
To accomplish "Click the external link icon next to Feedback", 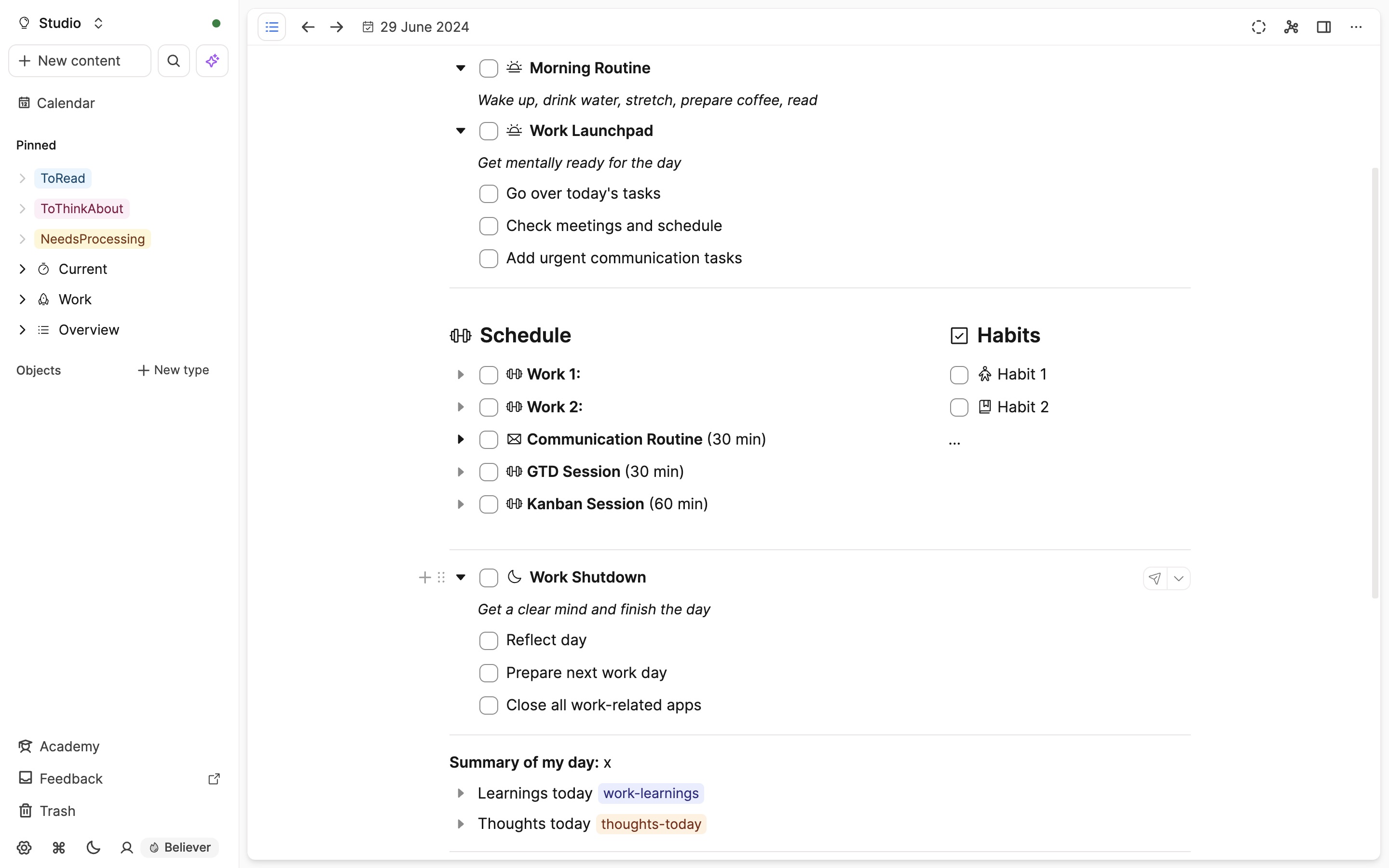I will tap(214, 779).
